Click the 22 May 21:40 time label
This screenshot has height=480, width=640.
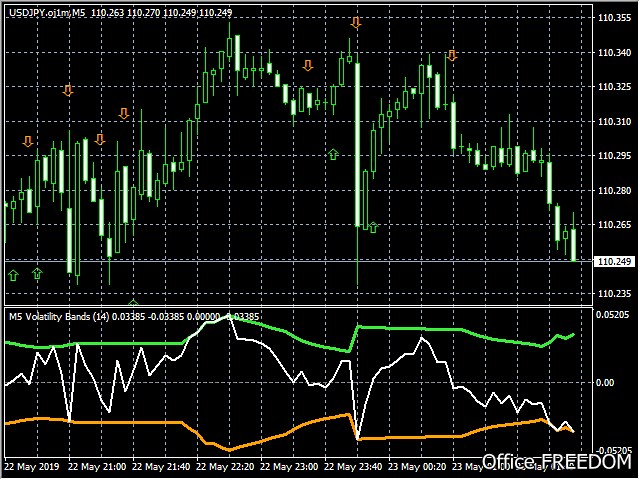[x=161, y=467]
